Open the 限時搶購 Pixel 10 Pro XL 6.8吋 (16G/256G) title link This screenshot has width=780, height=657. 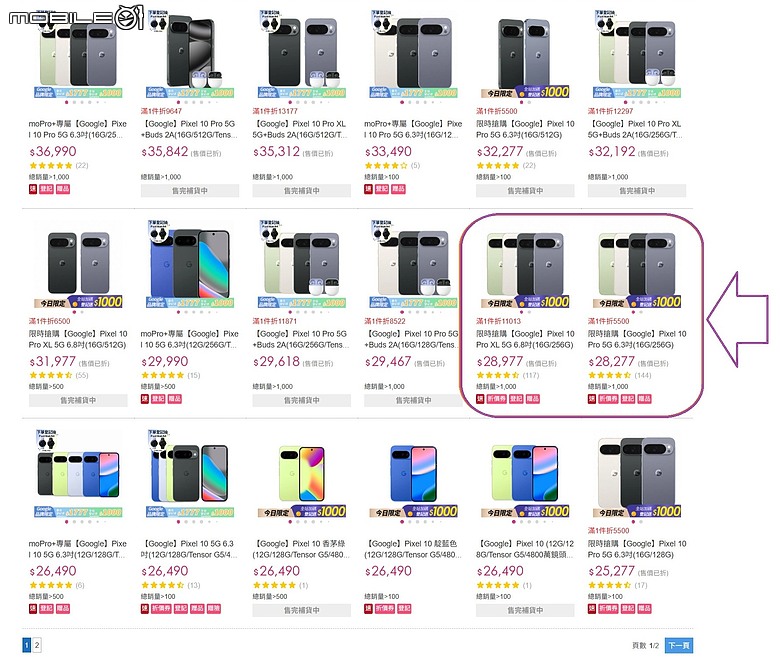[x=525, y=339]
